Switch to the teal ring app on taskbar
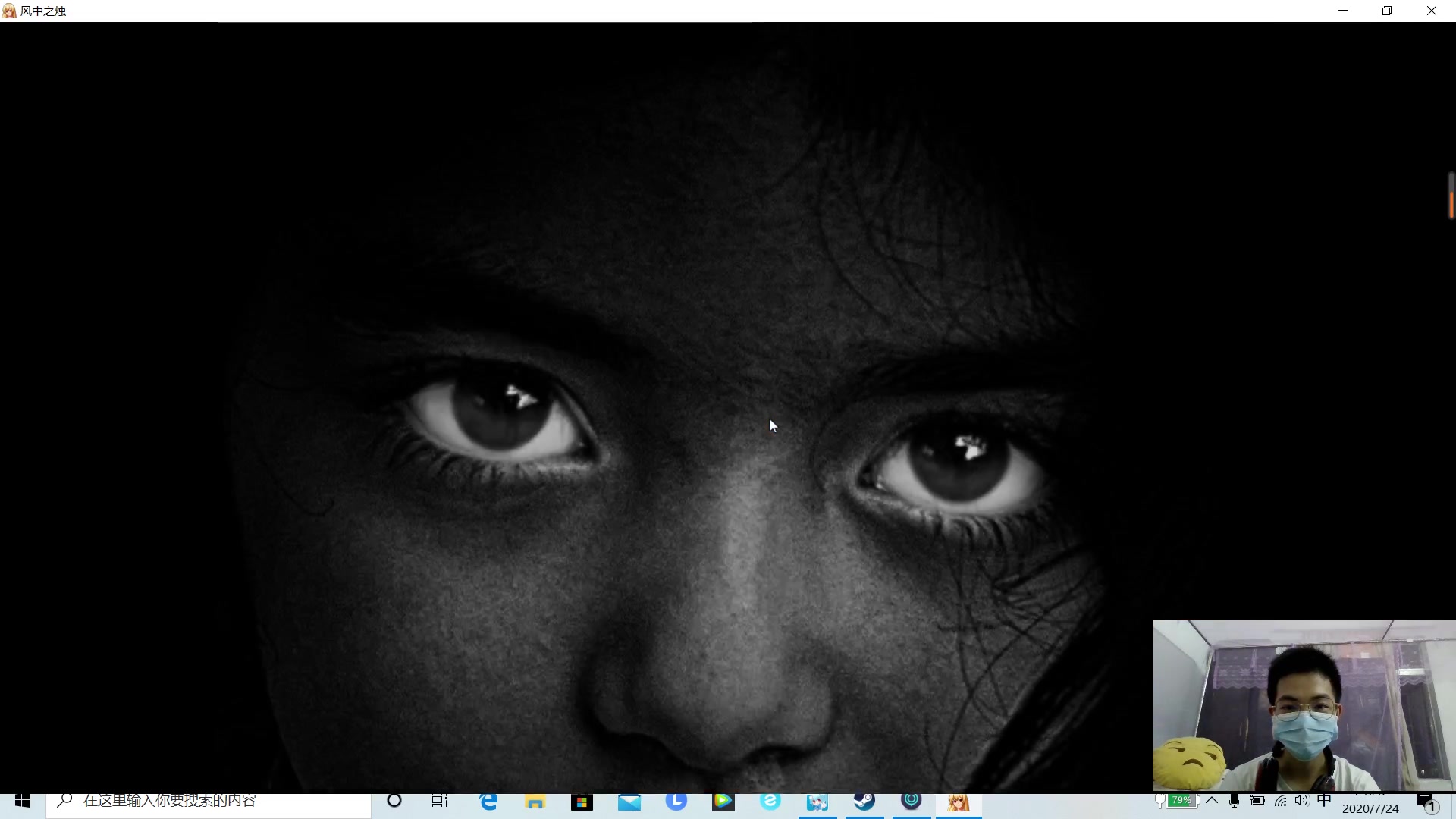 911,802
